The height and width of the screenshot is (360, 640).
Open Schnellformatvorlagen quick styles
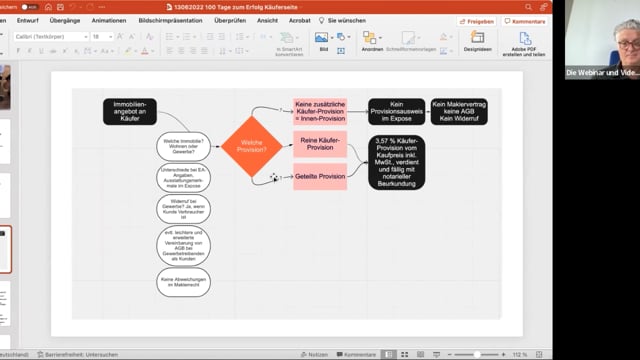click(x=411, y=42)
